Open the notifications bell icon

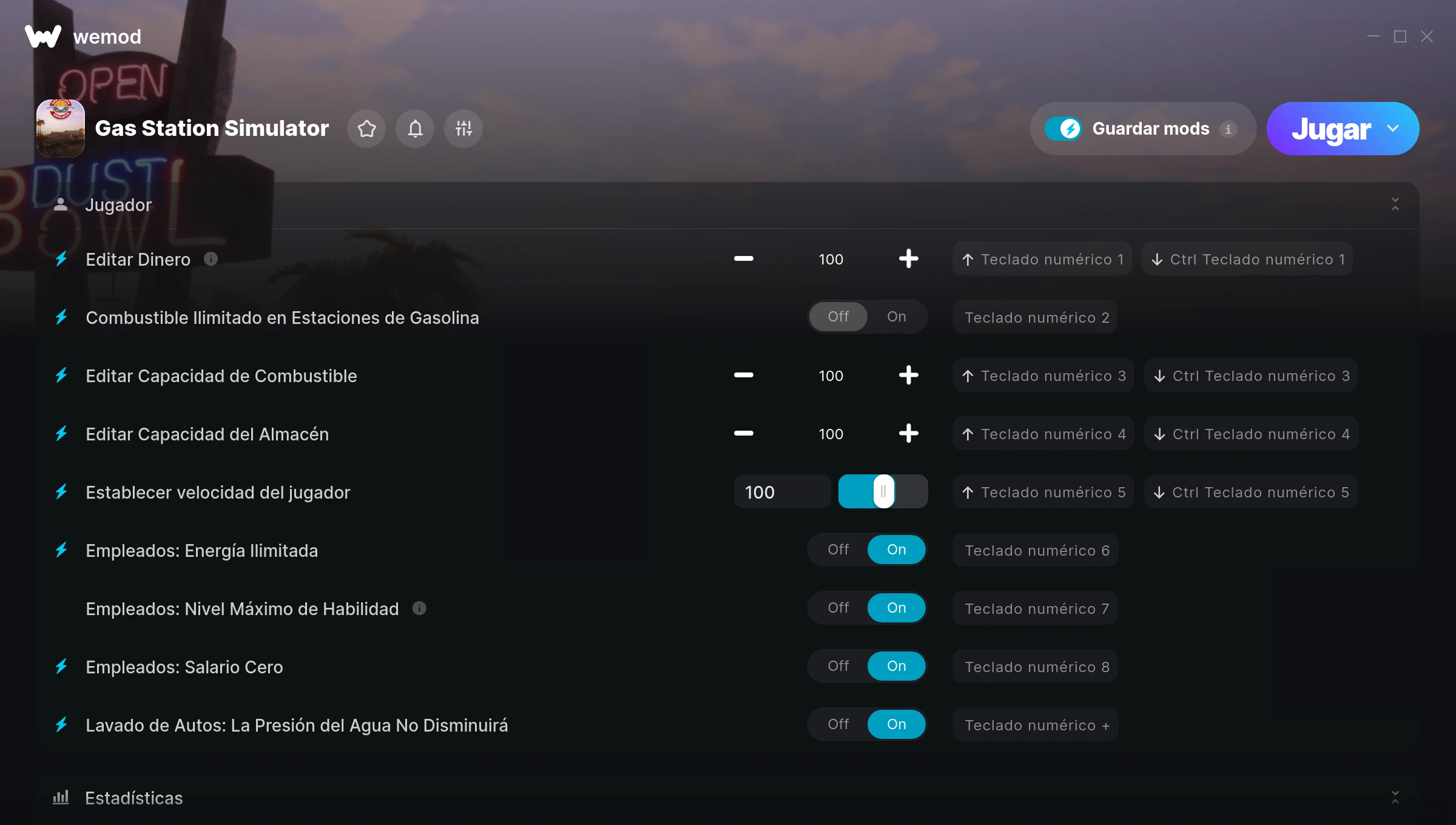click(415, 129)
